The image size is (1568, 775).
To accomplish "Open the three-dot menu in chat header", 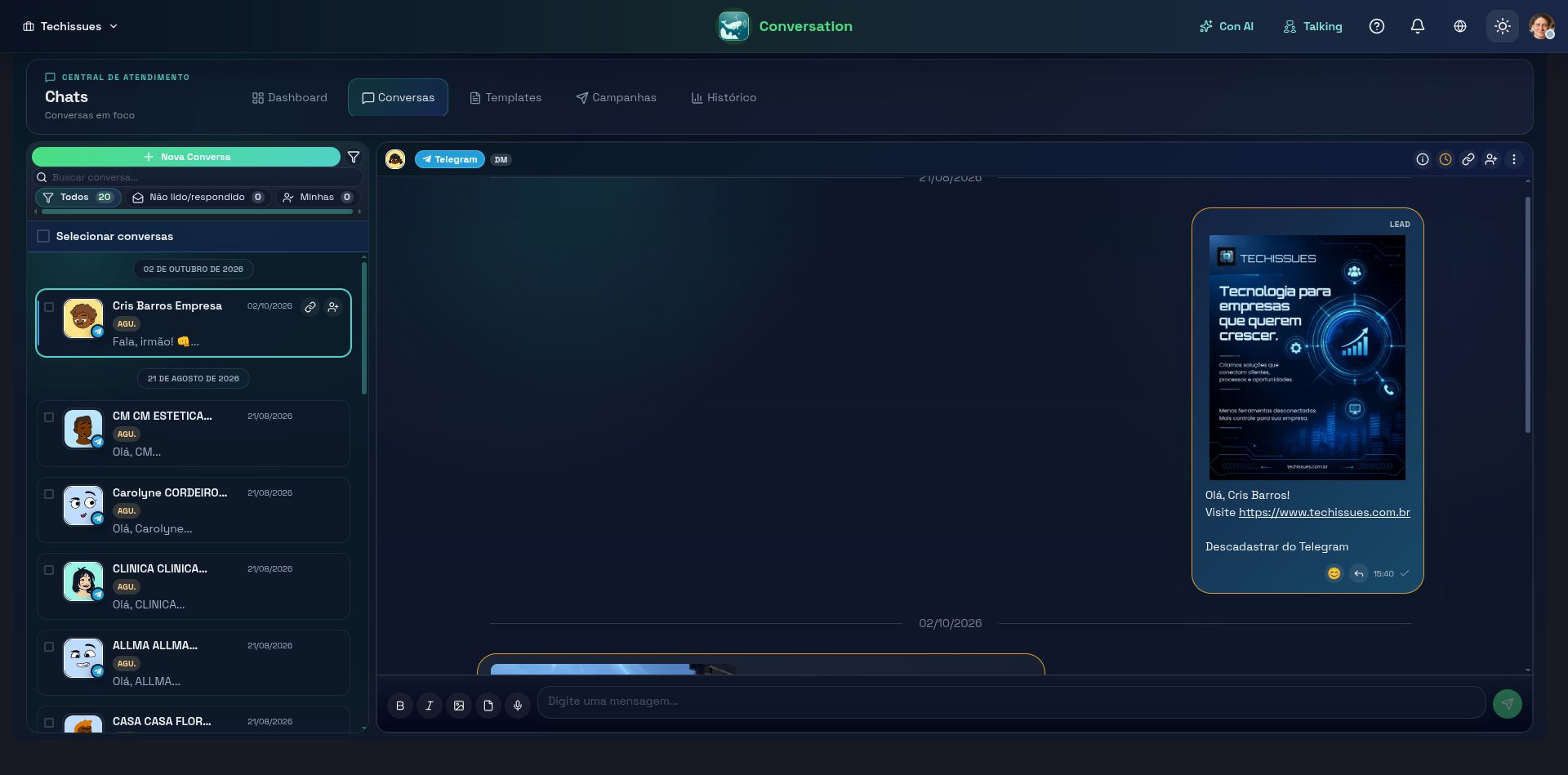I will pos(1514,159).
